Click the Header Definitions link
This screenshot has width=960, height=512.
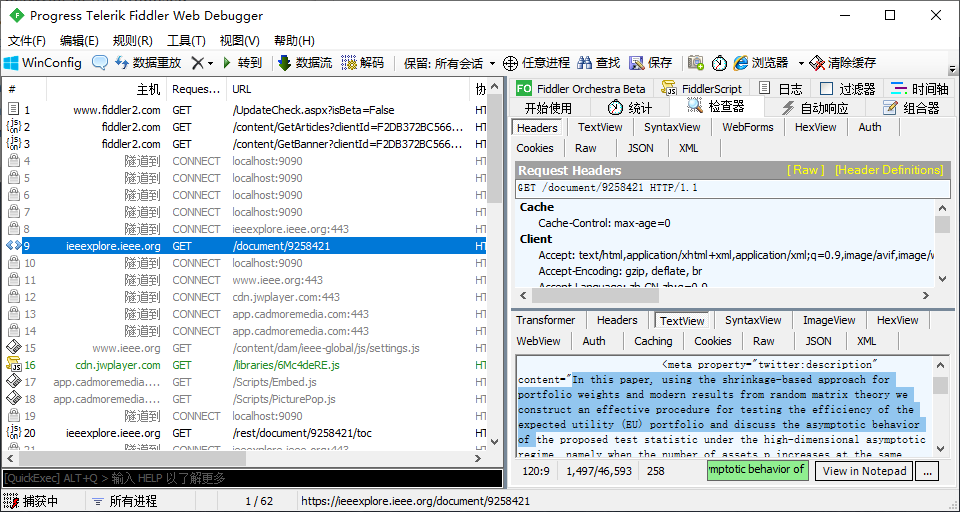coord(889,170)
